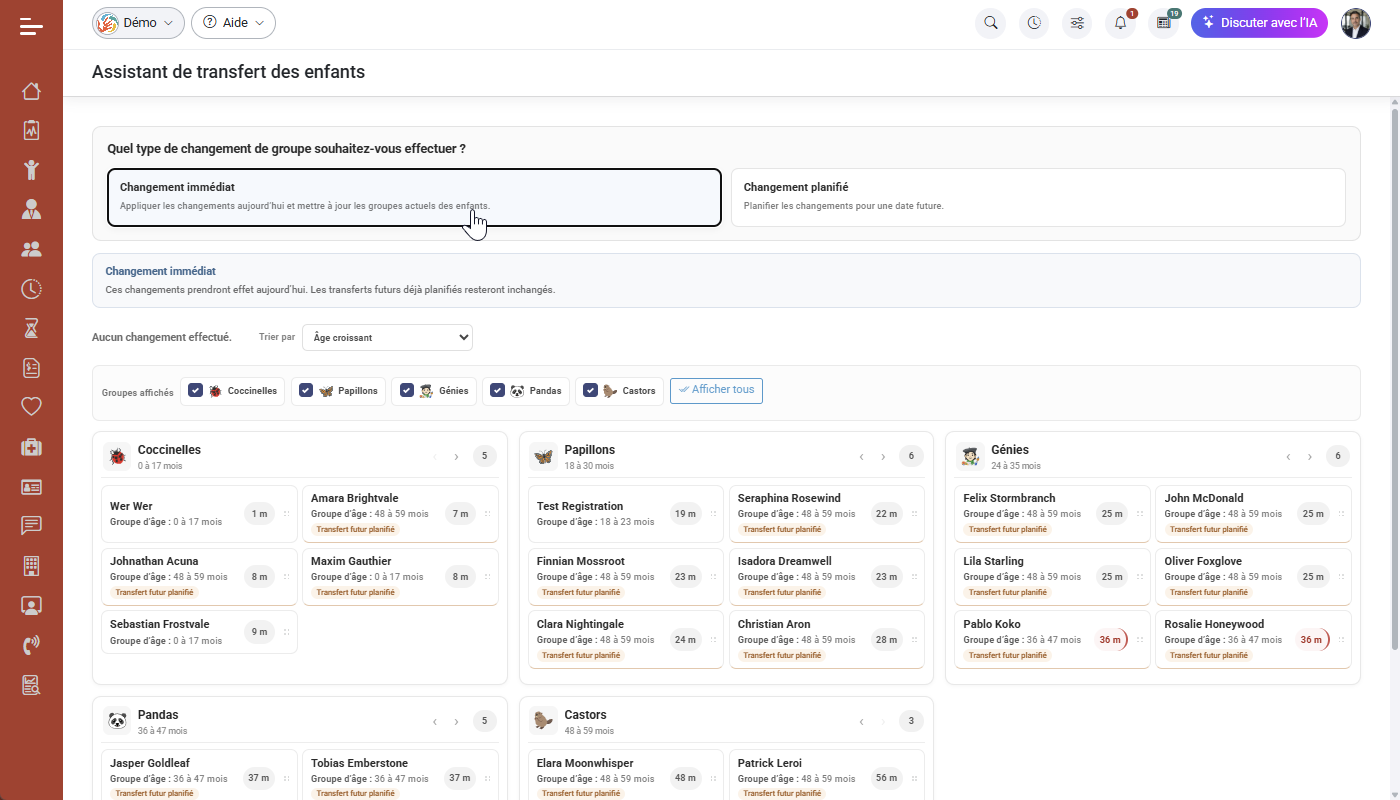
Task: Select the Felix Stormbranch child card
Action: click(1052, 514)
